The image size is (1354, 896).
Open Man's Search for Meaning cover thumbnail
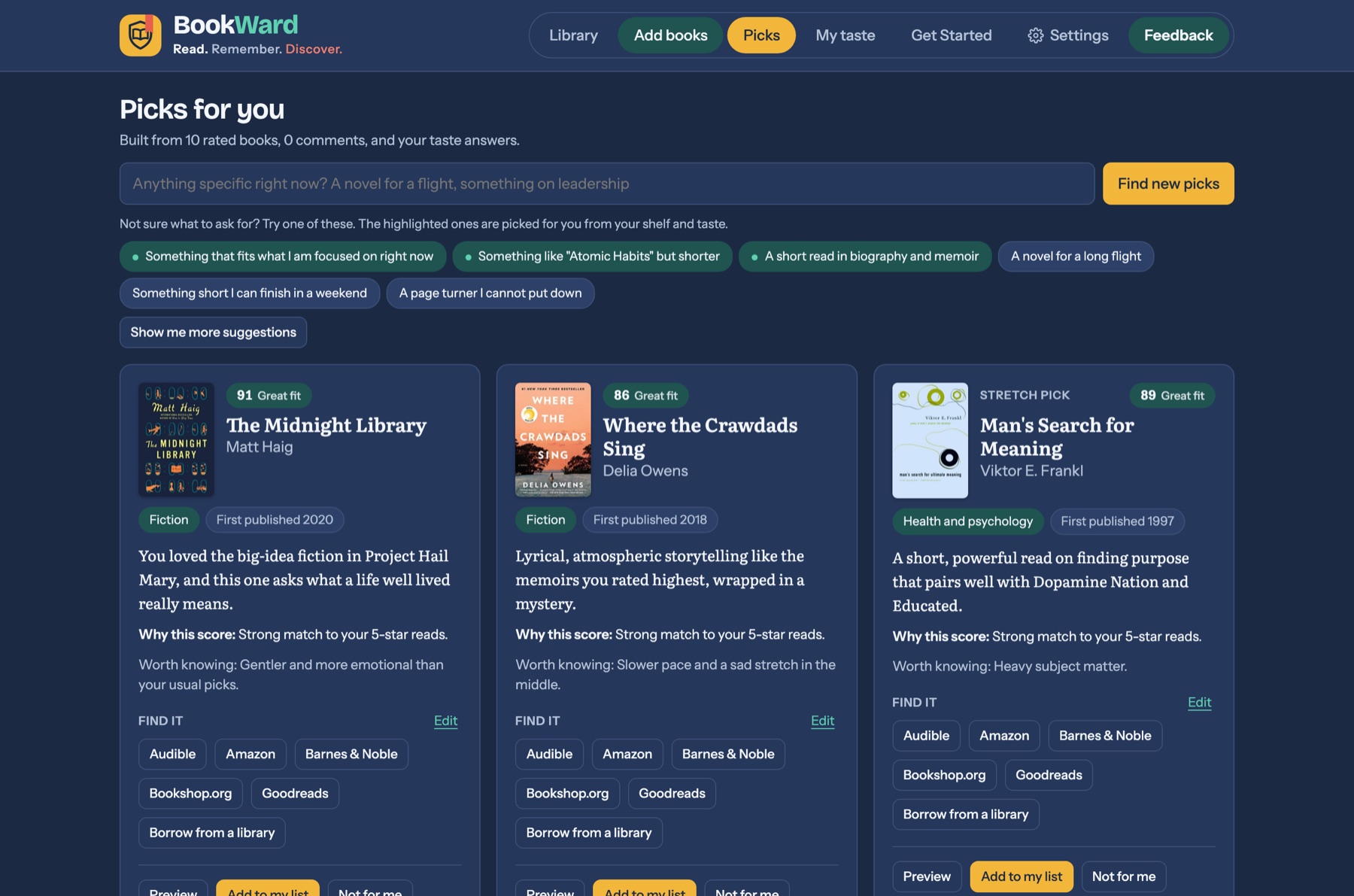tap(930, 440)
